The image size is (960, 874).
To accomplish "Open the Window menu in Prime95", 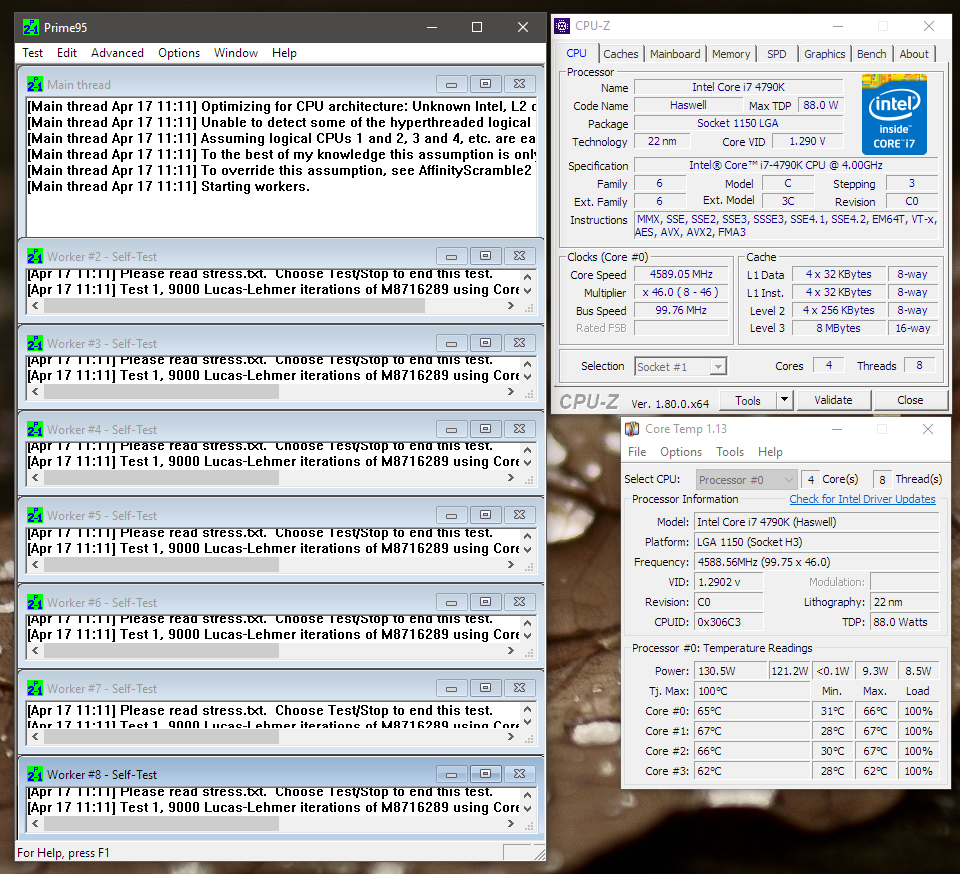I will 236,53.
